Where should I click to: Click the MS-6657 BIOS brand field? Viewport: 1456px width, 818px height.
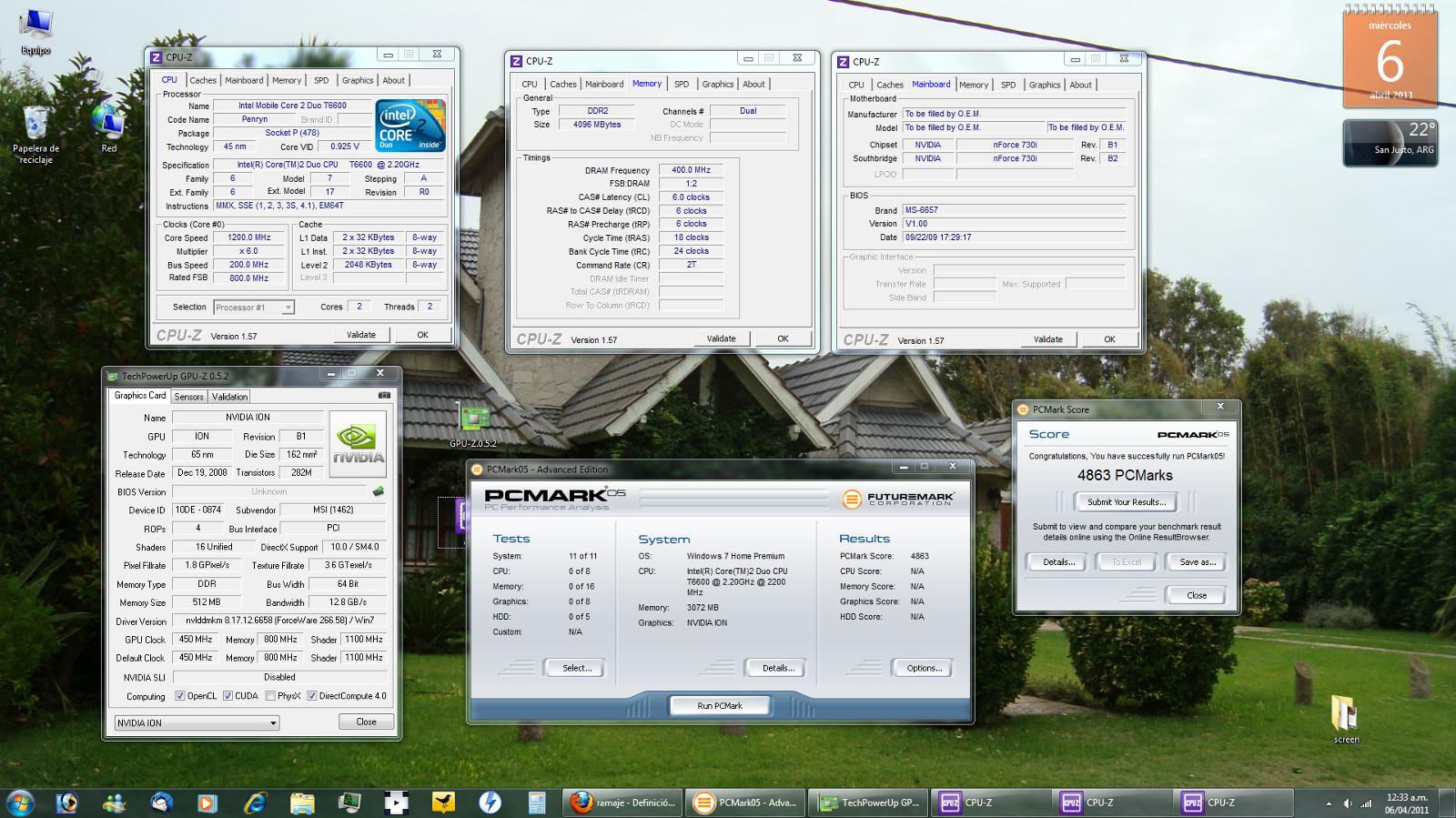click(x=1014, y=210)
